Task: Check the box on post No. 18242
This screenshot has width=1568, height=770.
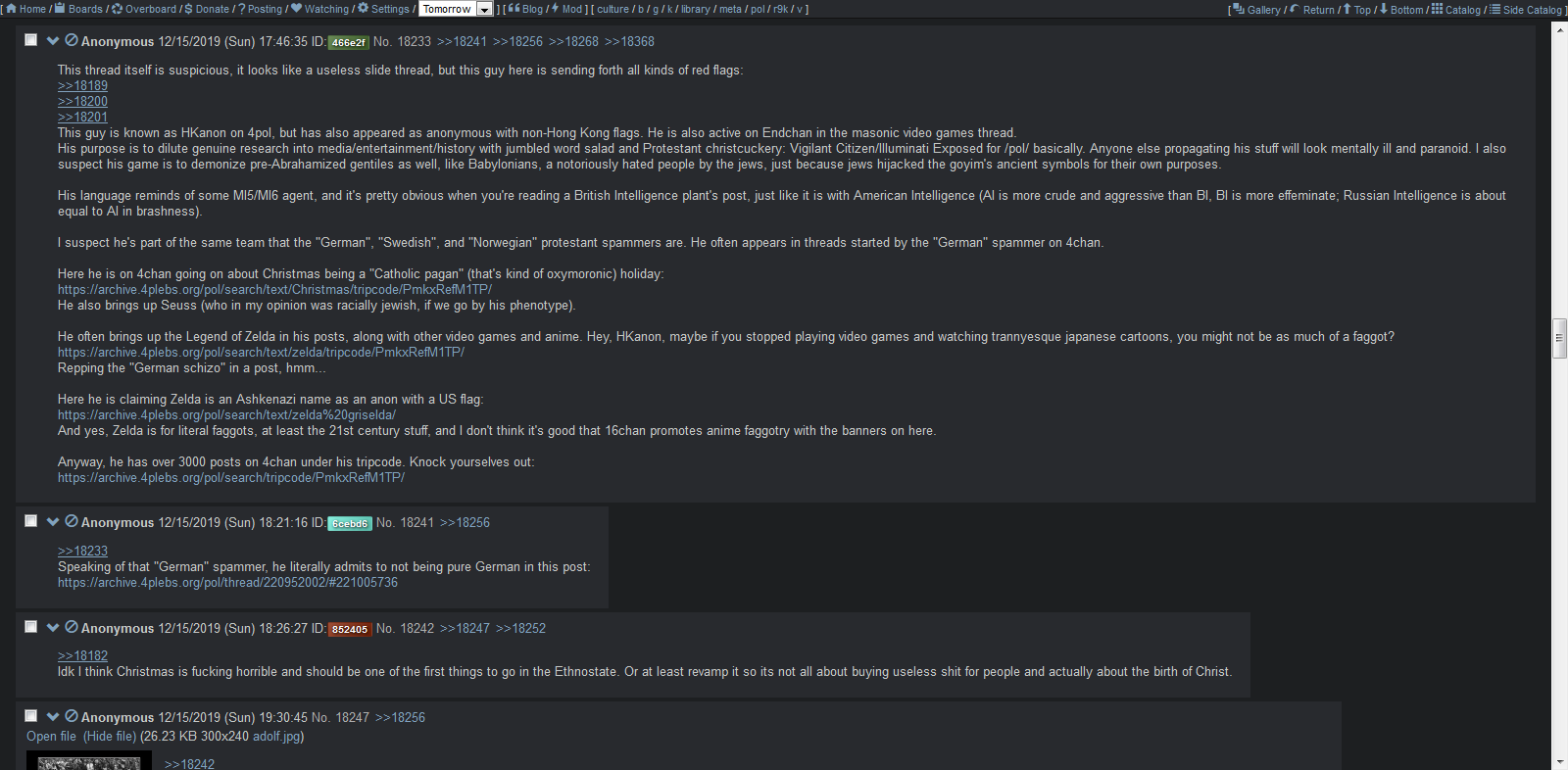Action: [x=30, y=627]
